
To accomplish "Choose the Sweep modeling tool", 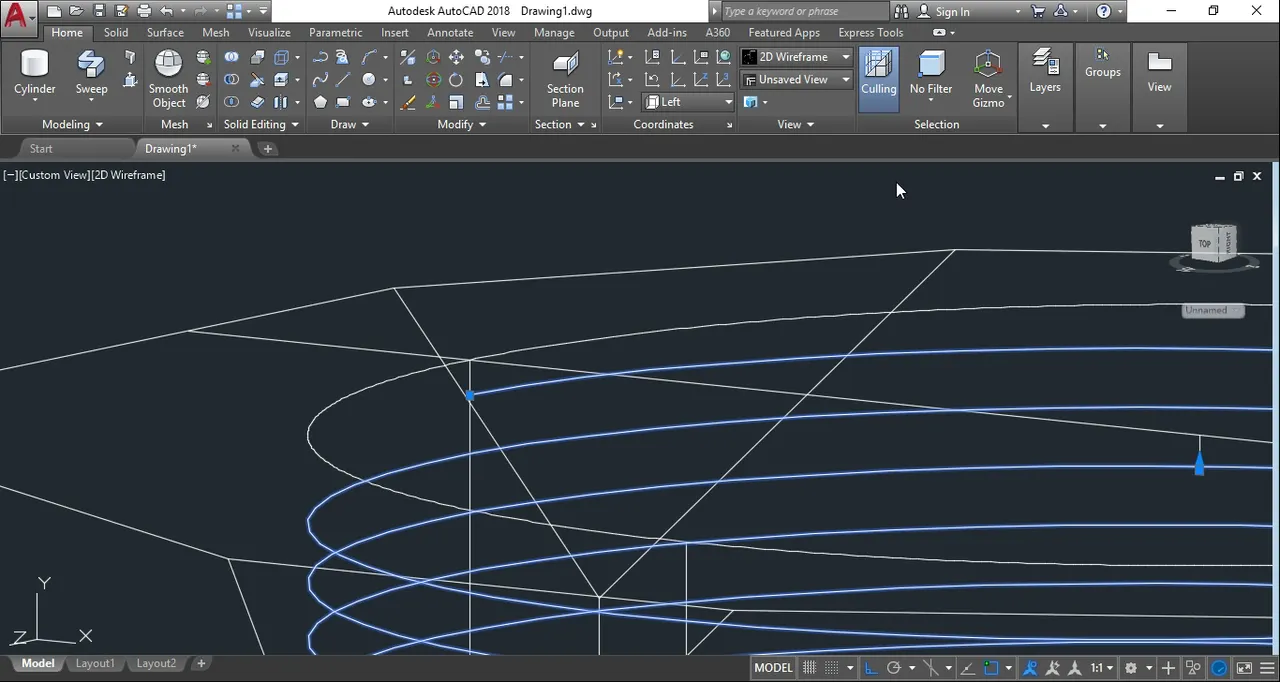I will 91,75.
